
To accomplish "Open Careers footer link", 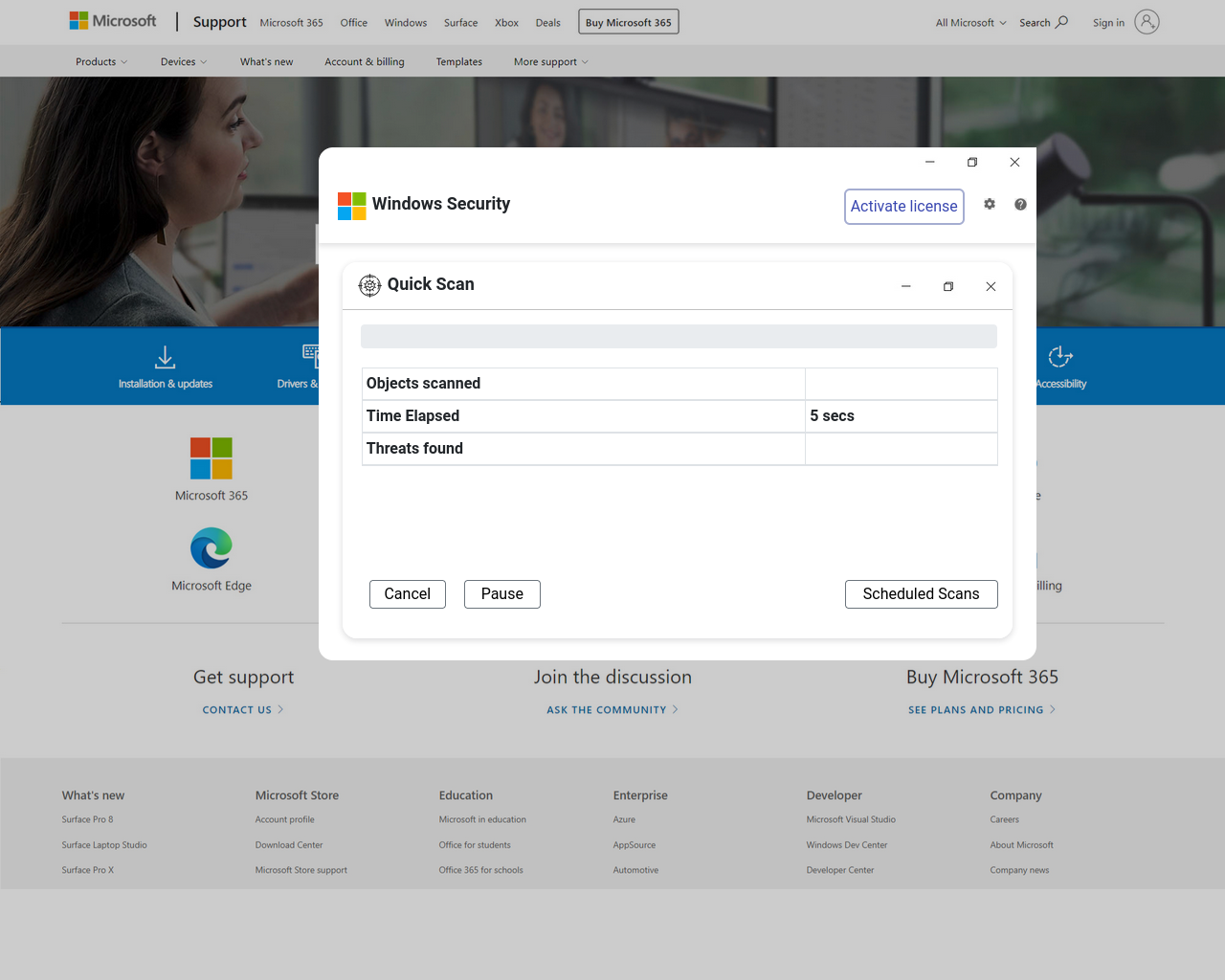I will click(1005, 819).
